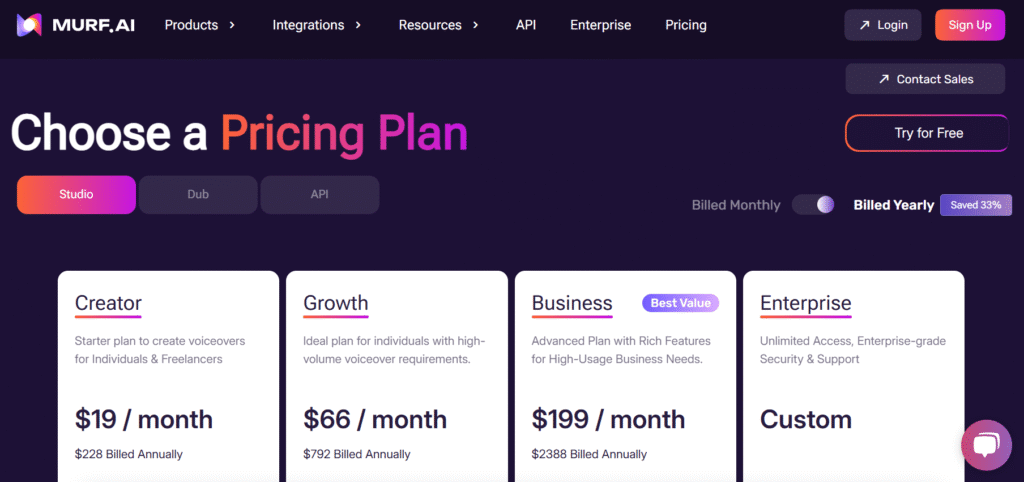The height and width of the screenshot is (482, 1024).
Task: Toggle the monthly/yearly billing switch
Action: pyautogui.click(x=813, y=205)
